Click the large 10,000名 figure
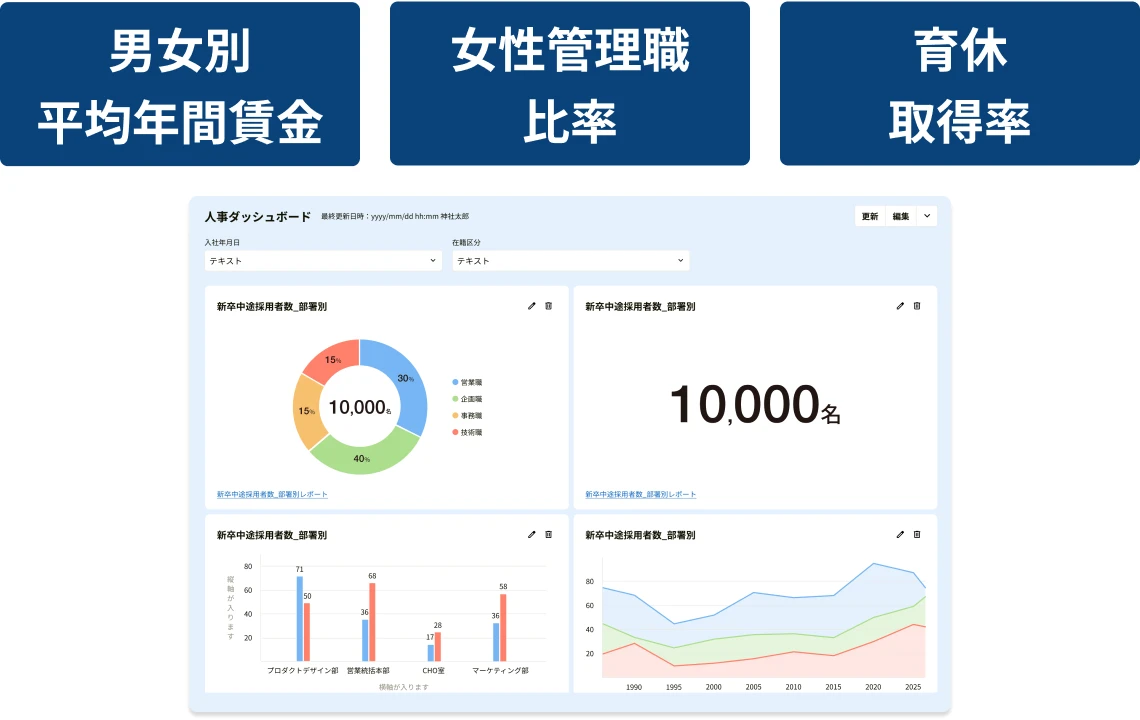The height and width of the screenshot is (720, 1140). pos(755,405)
